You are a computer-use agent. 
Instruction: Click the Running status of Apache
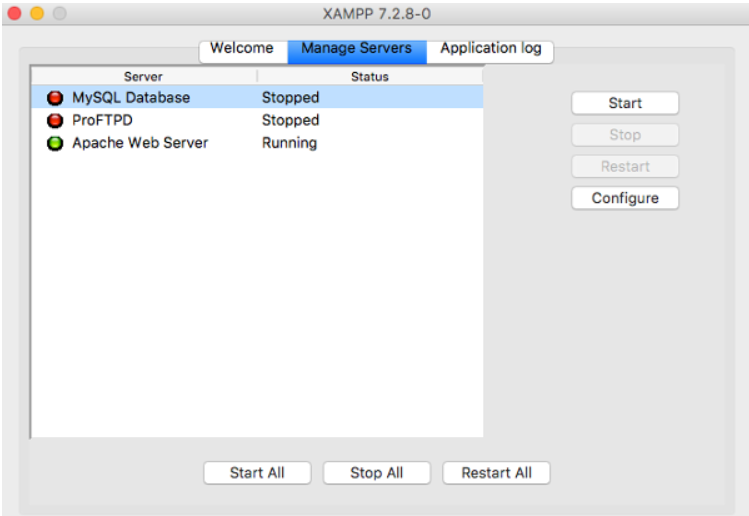coord(289,143)
